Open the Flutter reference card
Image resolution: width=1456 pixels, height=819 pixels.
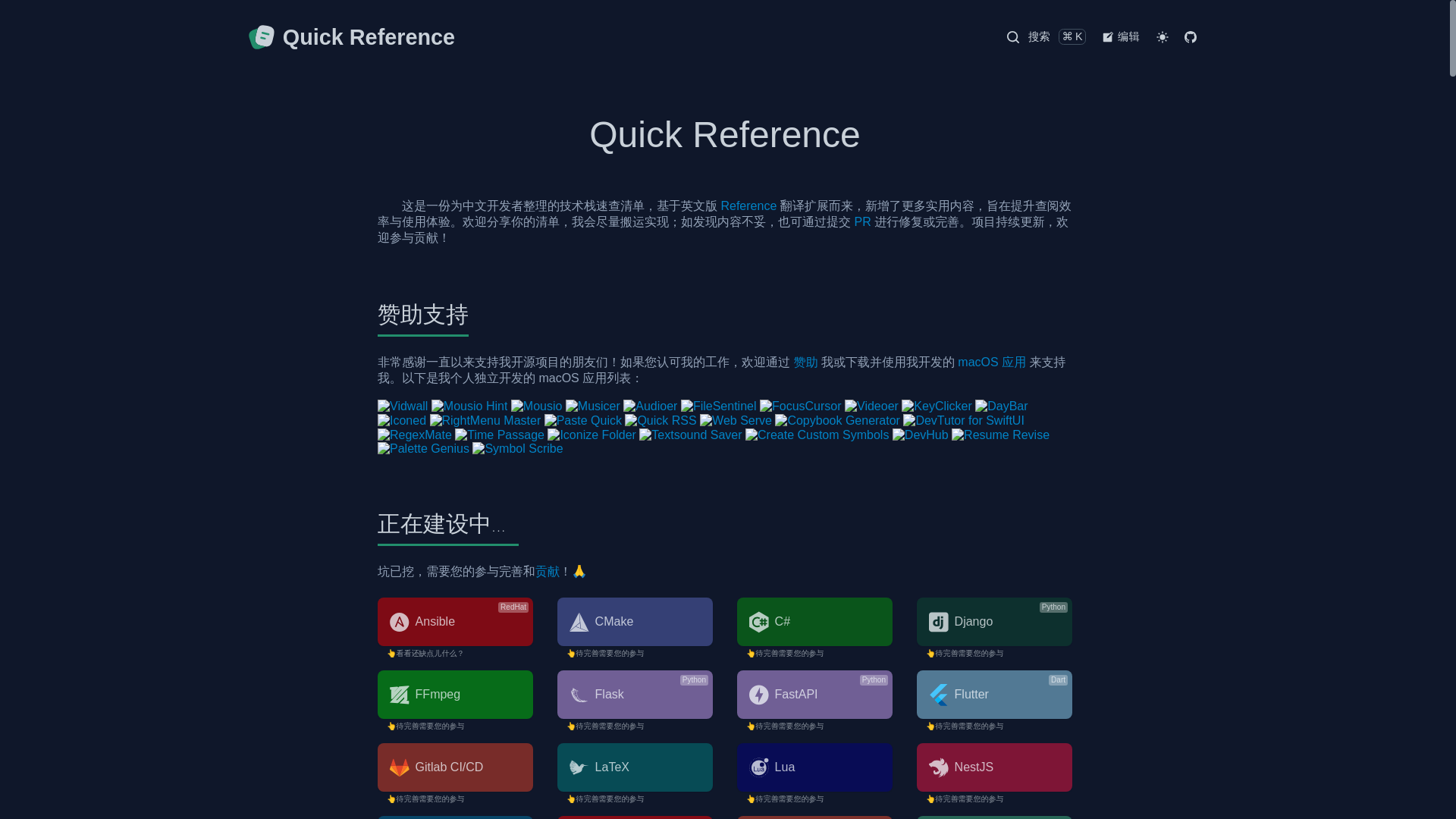[994, 695]
